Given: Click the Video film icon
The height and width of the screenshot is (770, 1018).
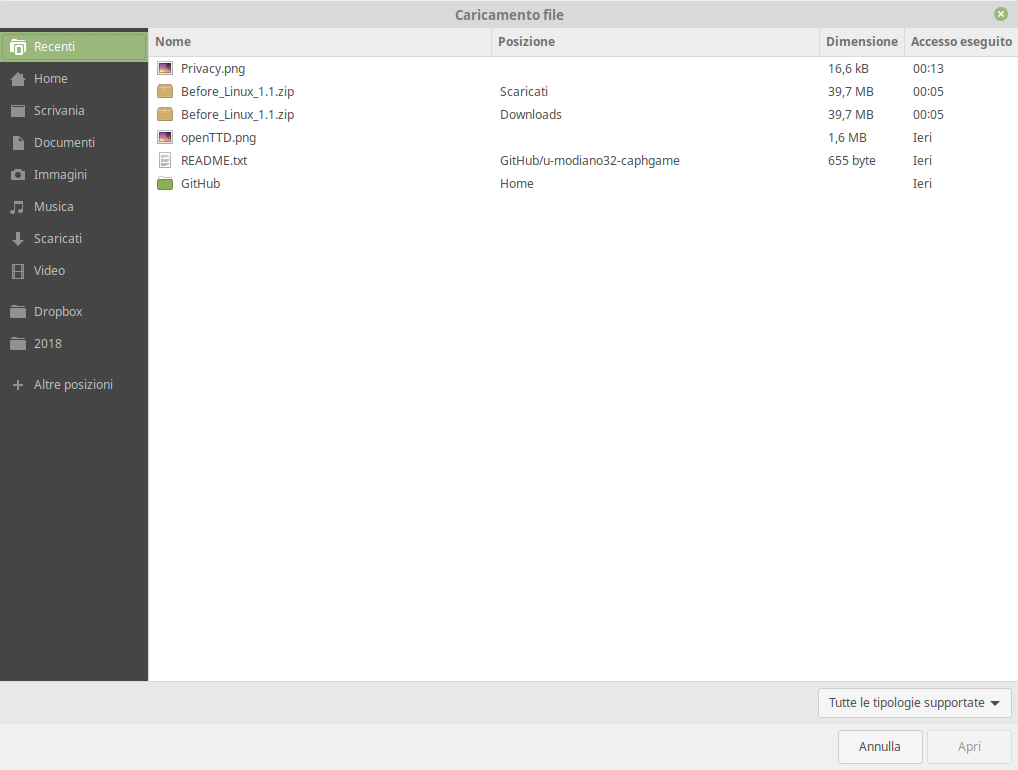Looking at the screenshot, I should click(x=18, y=271).
